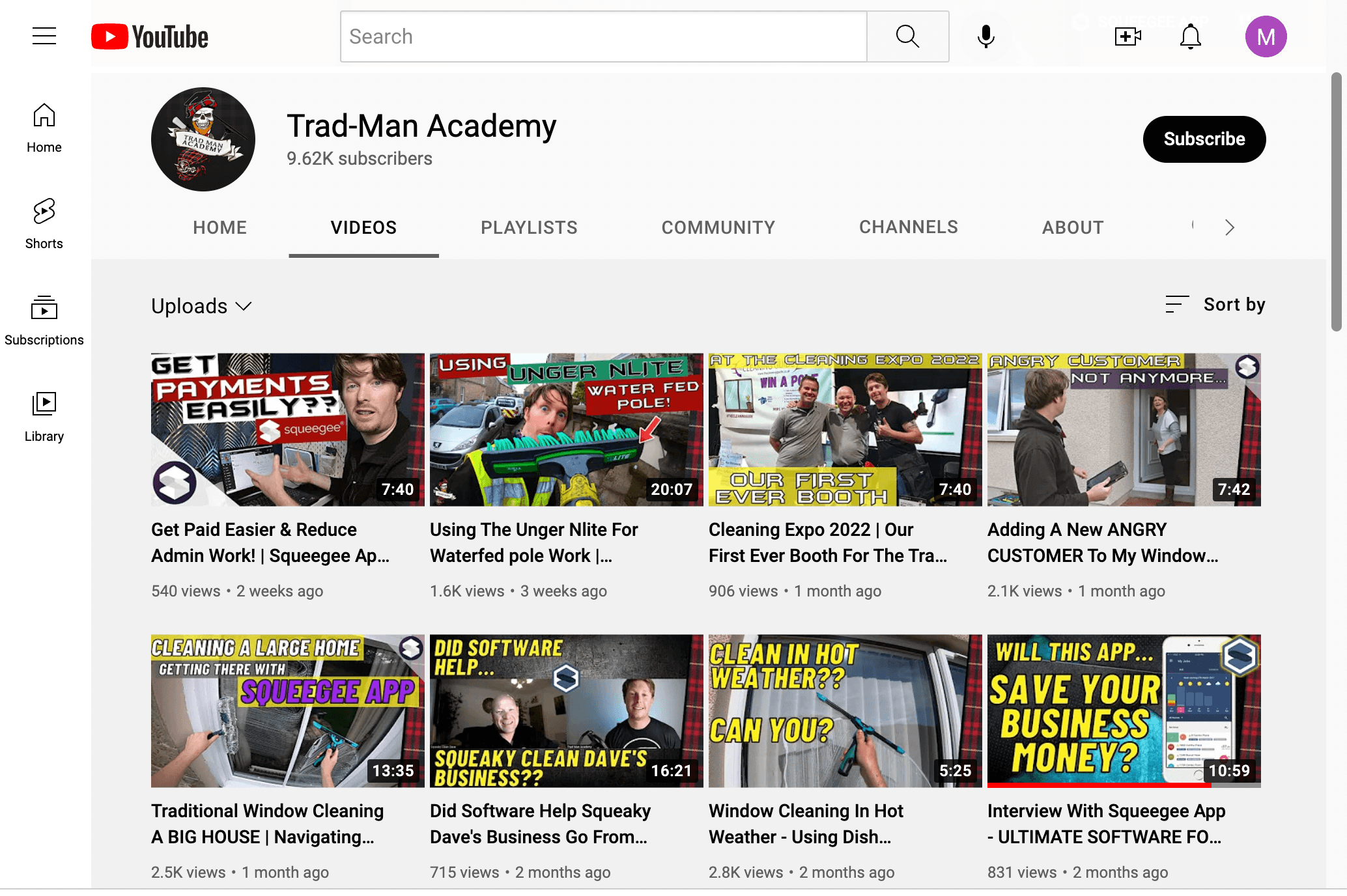Open notifications bell

[x=1191, y=36]
